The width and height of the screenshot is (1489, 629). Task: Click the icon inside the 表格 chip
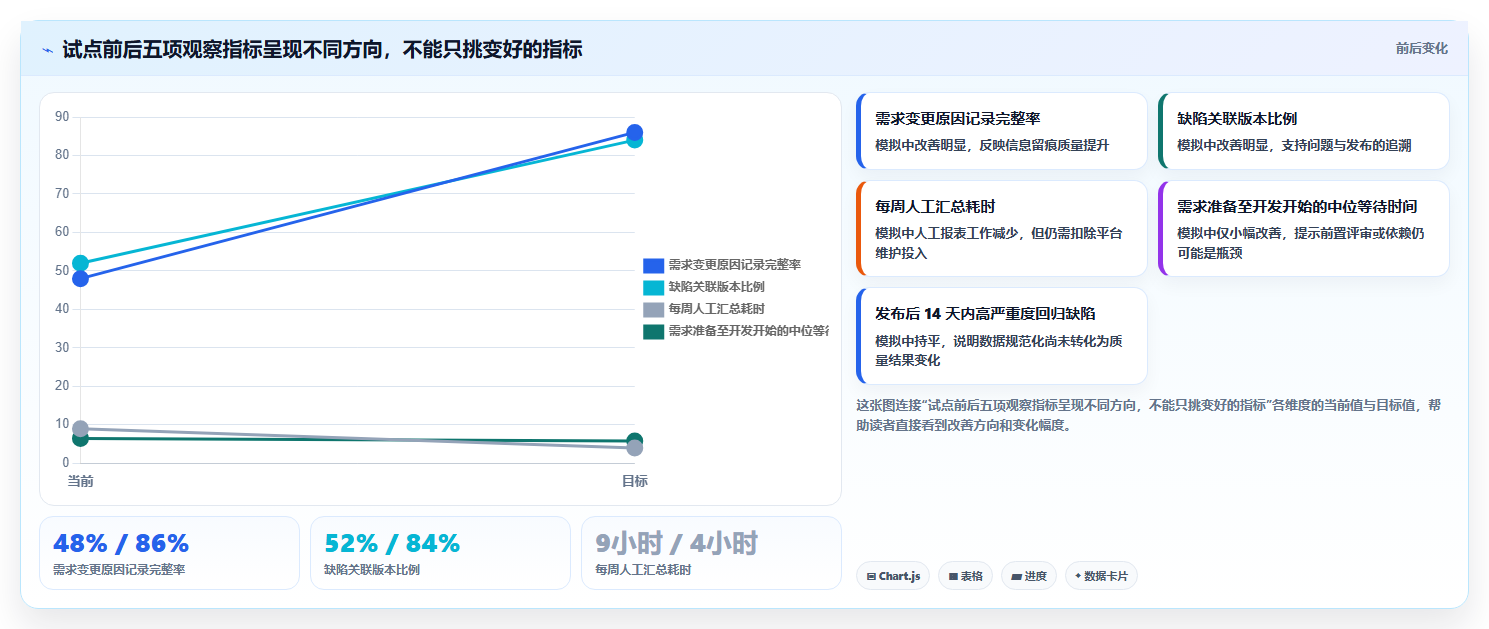[953, 577]
